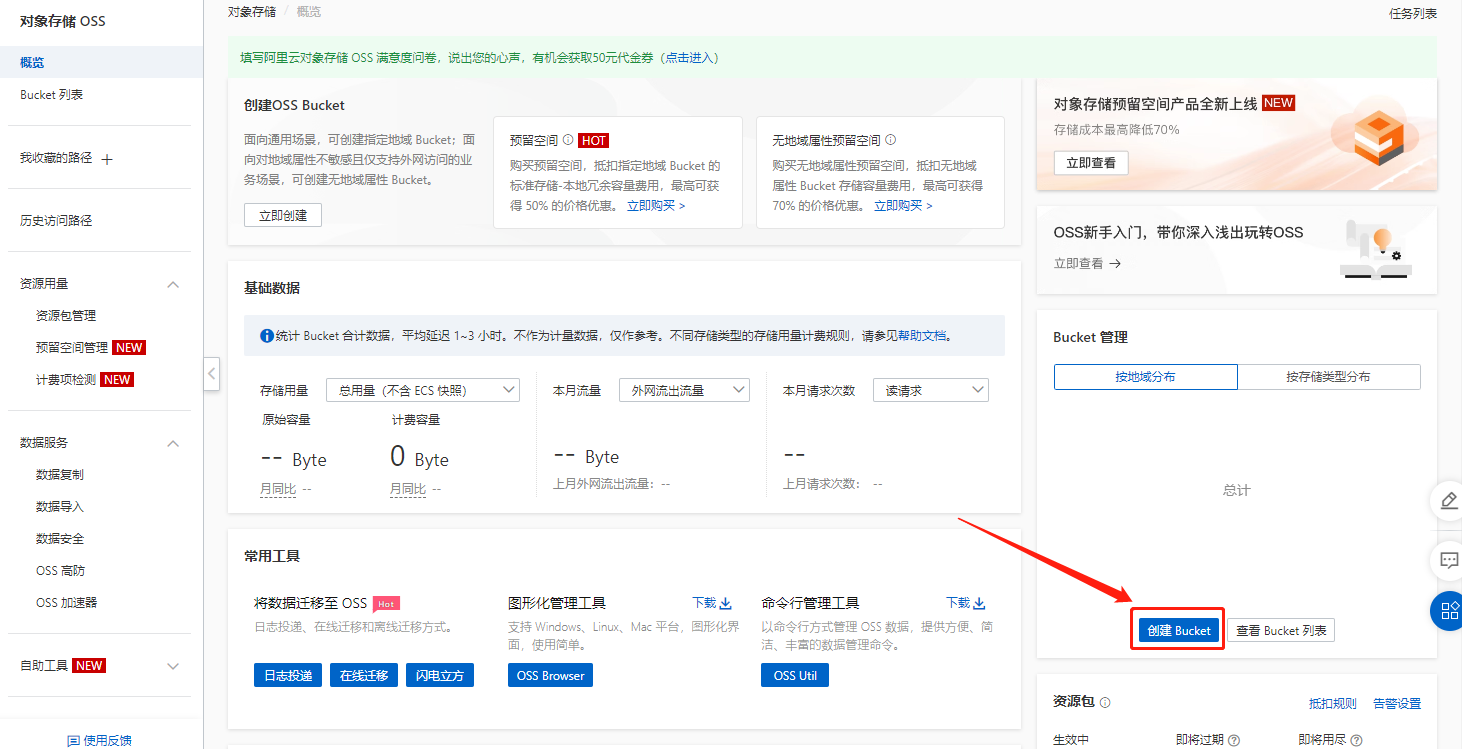
Task: Open 任务列表 at top right
Action: point(1413,14)
